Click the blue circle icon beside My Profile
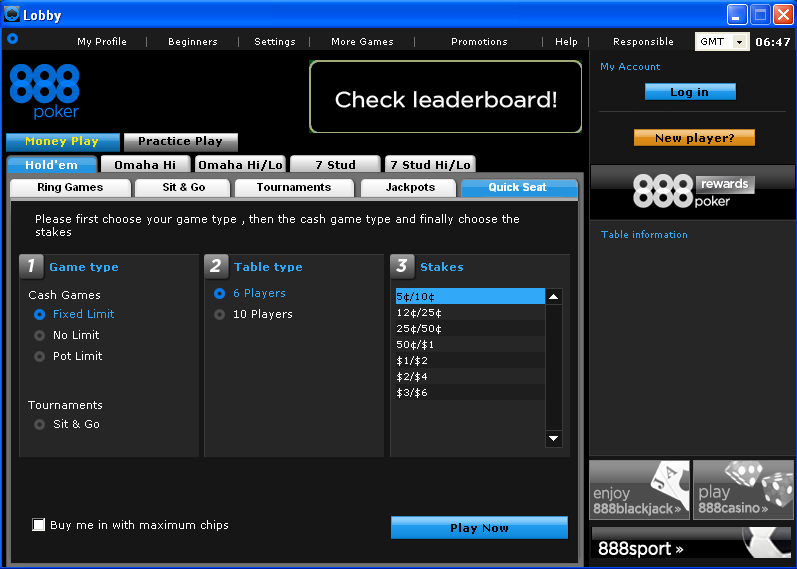Screen dimensions: 797x569 click(x=13, y=38)
